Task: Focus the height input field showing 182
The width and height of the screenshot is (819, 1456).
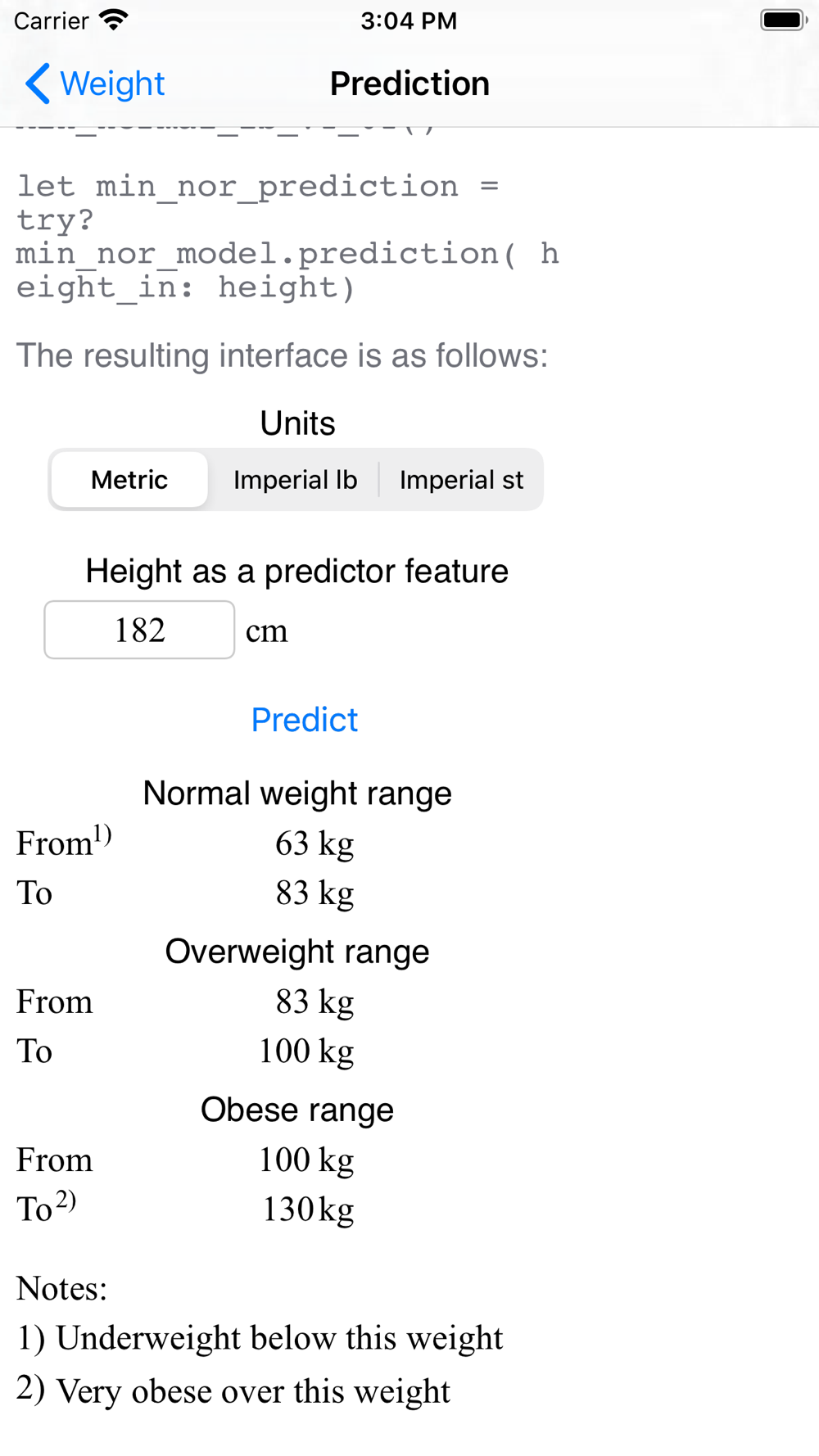Action: tap(139, 630)
